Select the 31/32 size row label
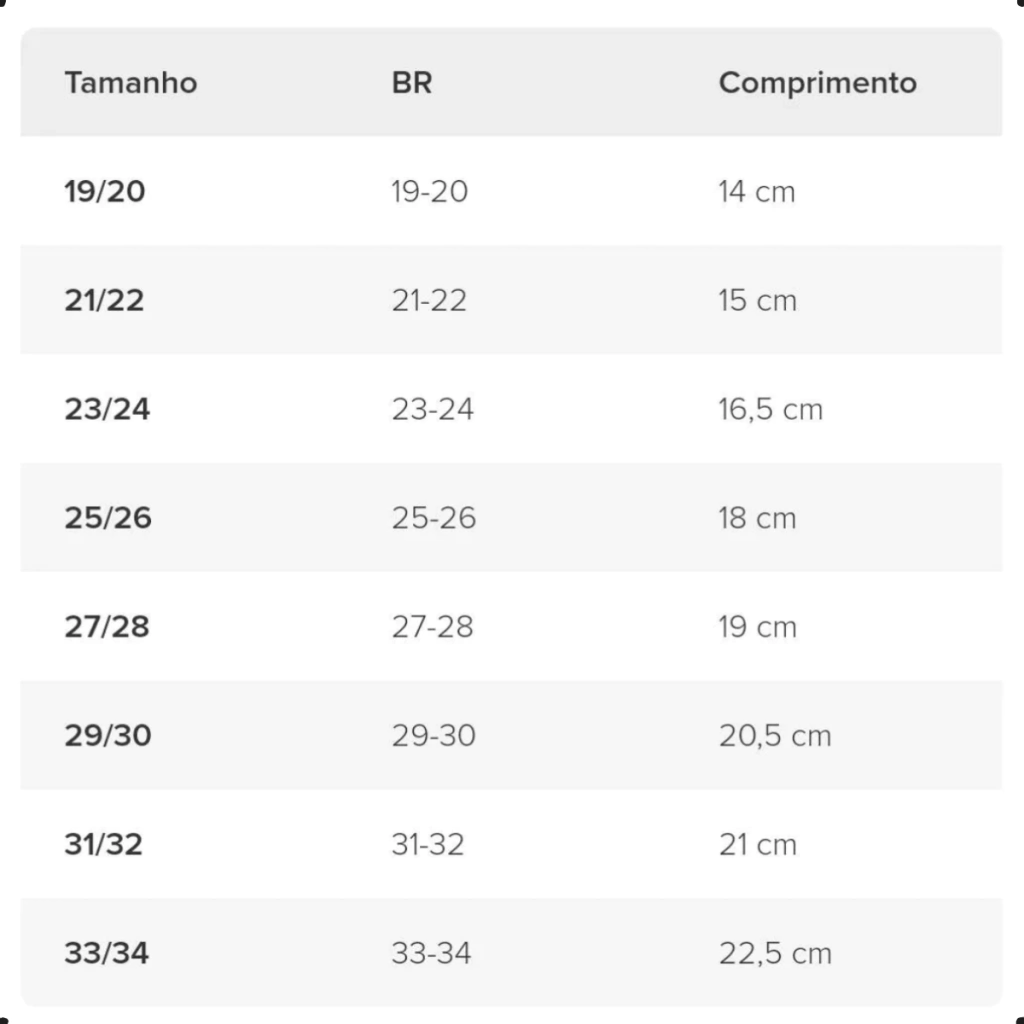This screenshot has width=1024, height=1024. (104, 845)
